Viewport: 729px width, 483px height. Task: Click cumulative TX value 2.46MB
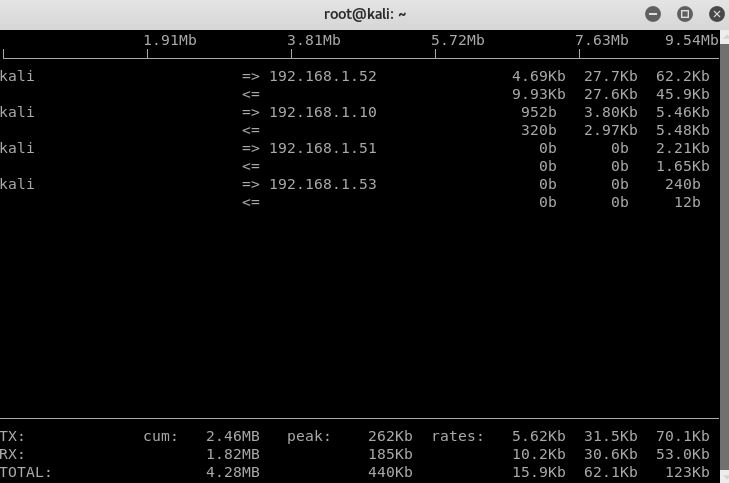[x=232, y=436]
